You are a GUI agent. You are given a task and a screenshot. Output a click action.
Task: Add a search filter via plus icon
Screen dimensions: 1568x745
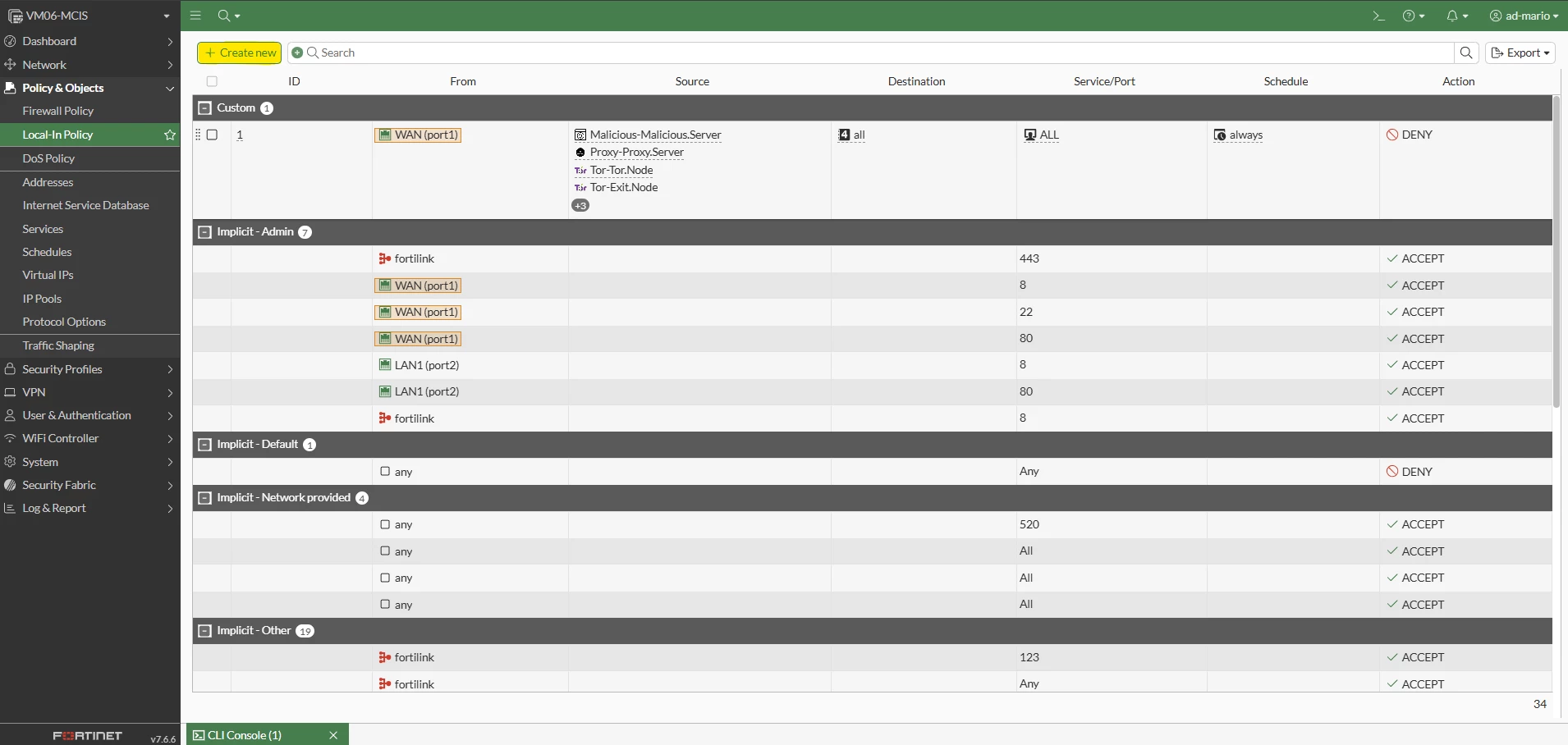tap(297, 53)
